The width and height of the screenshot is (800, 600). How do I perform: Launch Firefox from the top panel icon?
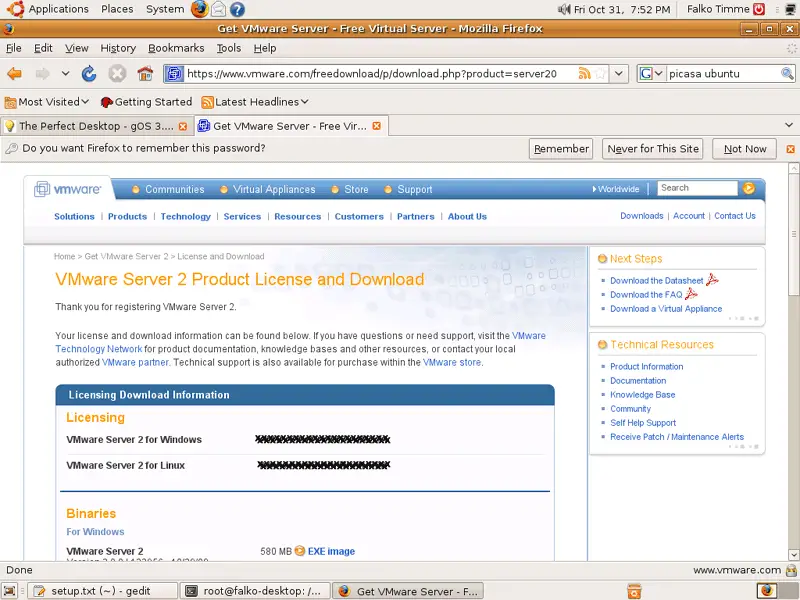(199, 9)
